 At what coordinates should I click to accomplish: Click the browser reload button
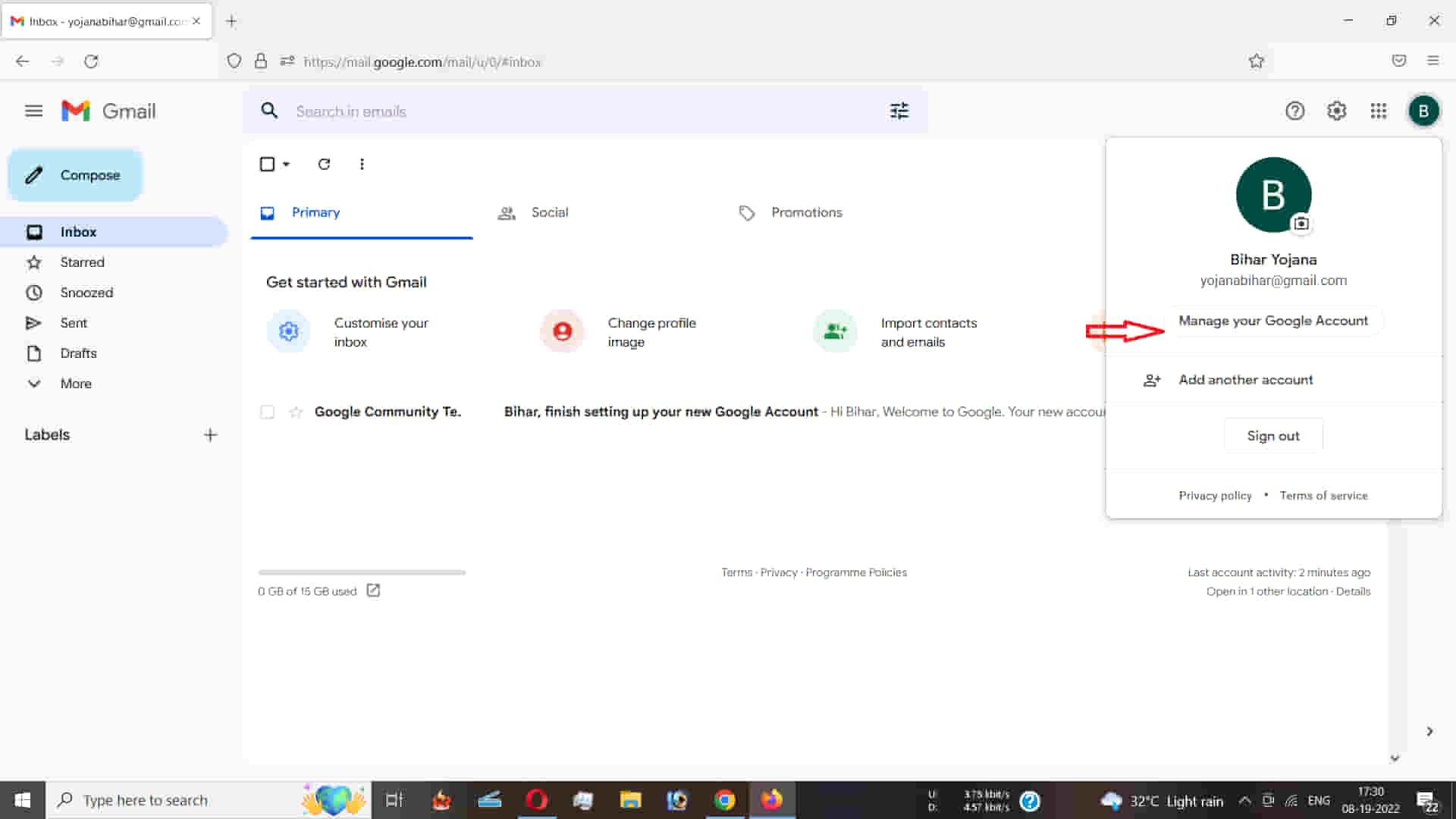[91, 61]
